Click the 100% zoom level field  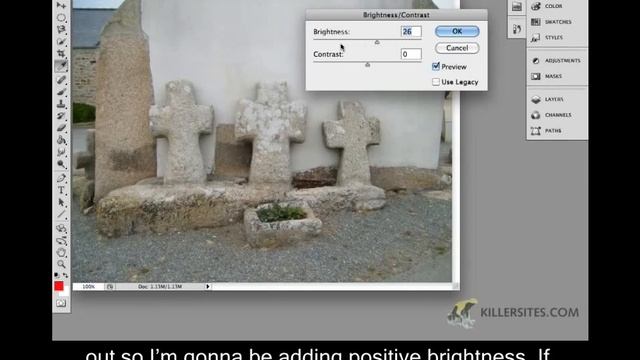(89, 287)
